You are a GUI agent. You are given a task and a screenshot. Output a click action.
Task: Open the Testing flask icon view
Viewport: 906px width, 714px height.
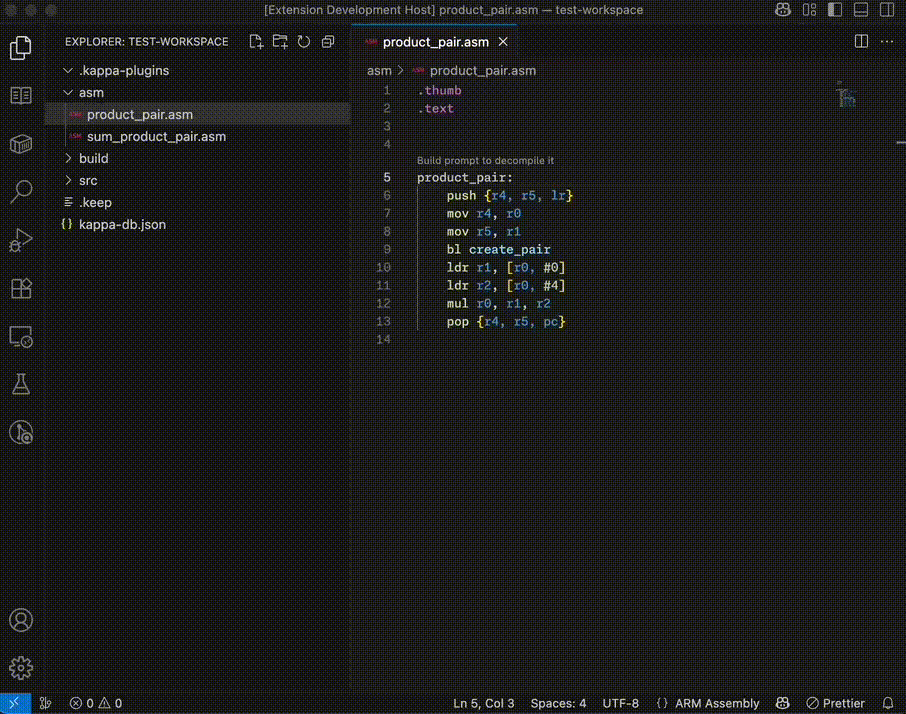21,384
